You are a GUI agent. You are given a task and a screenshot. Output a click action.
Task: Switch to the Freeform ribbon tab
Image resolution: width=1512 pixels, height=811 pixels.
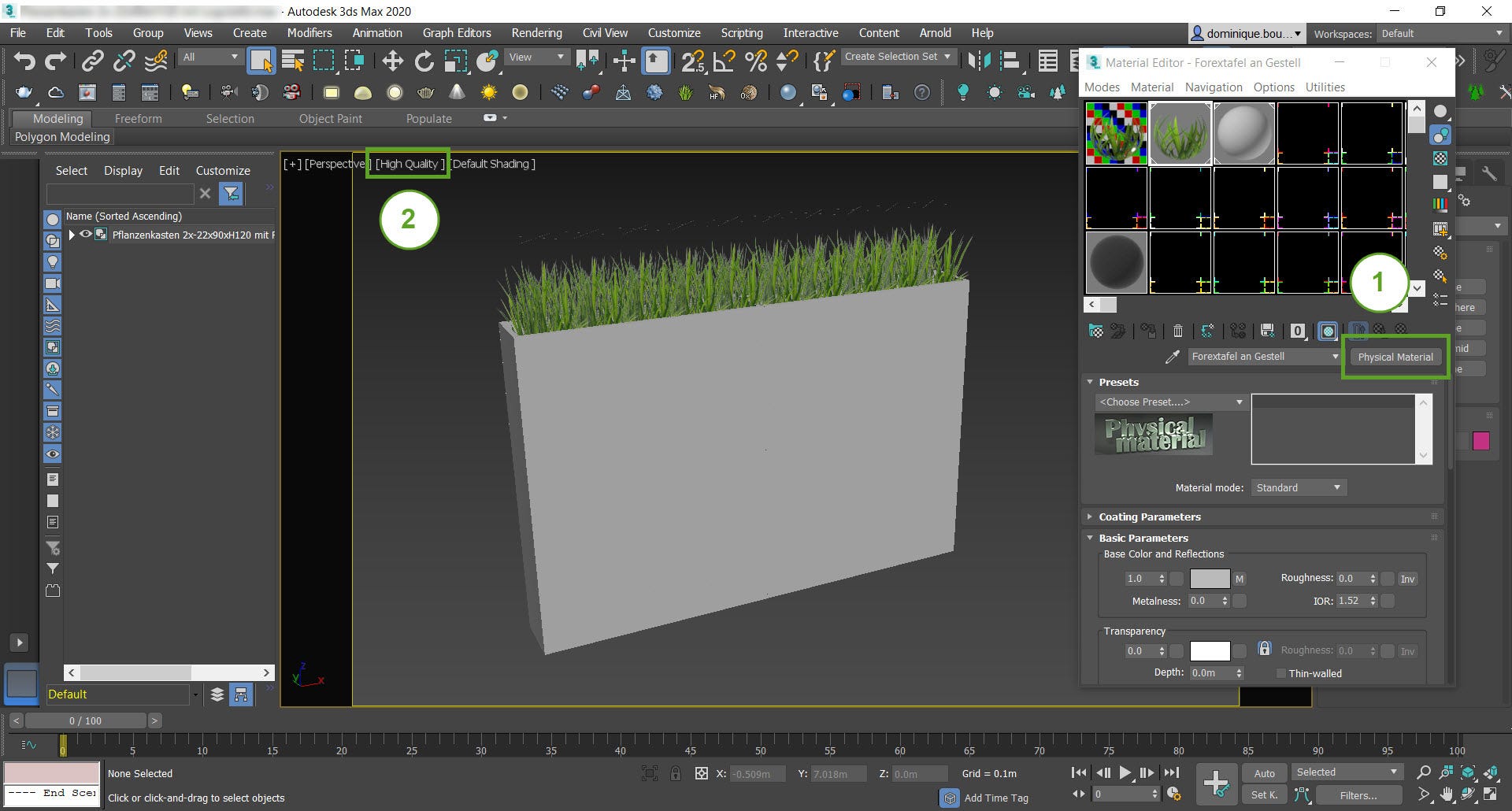click(x=138, y=118)
